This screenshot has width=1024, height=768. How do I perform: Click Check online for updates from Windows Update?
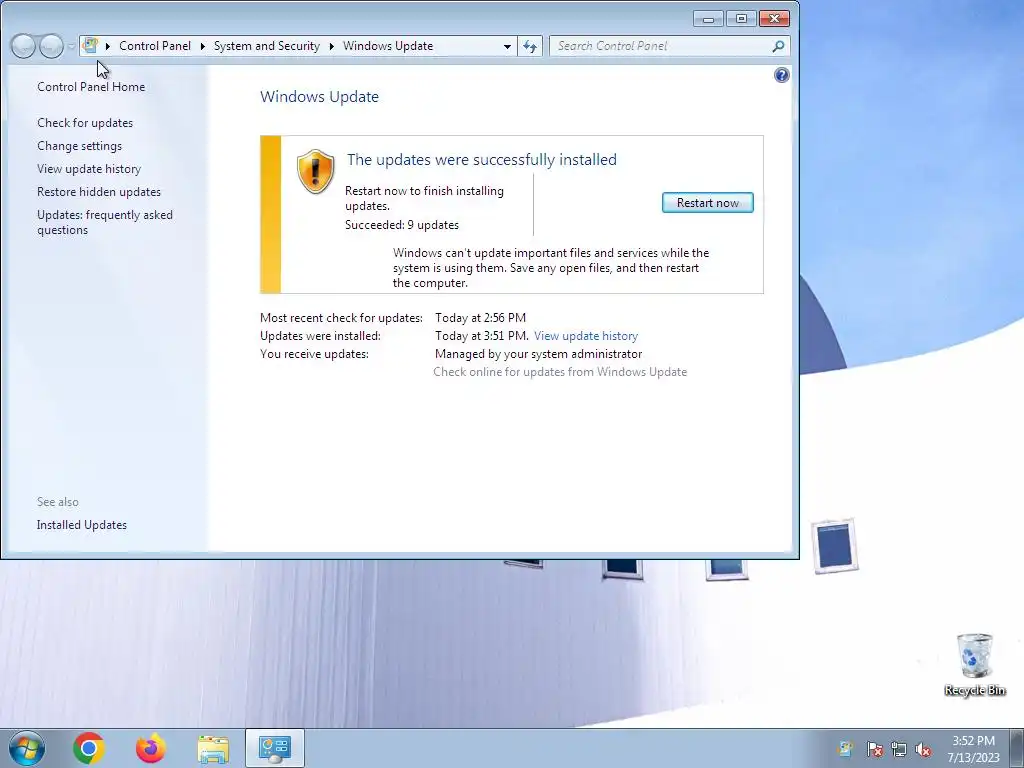[560, 372]
